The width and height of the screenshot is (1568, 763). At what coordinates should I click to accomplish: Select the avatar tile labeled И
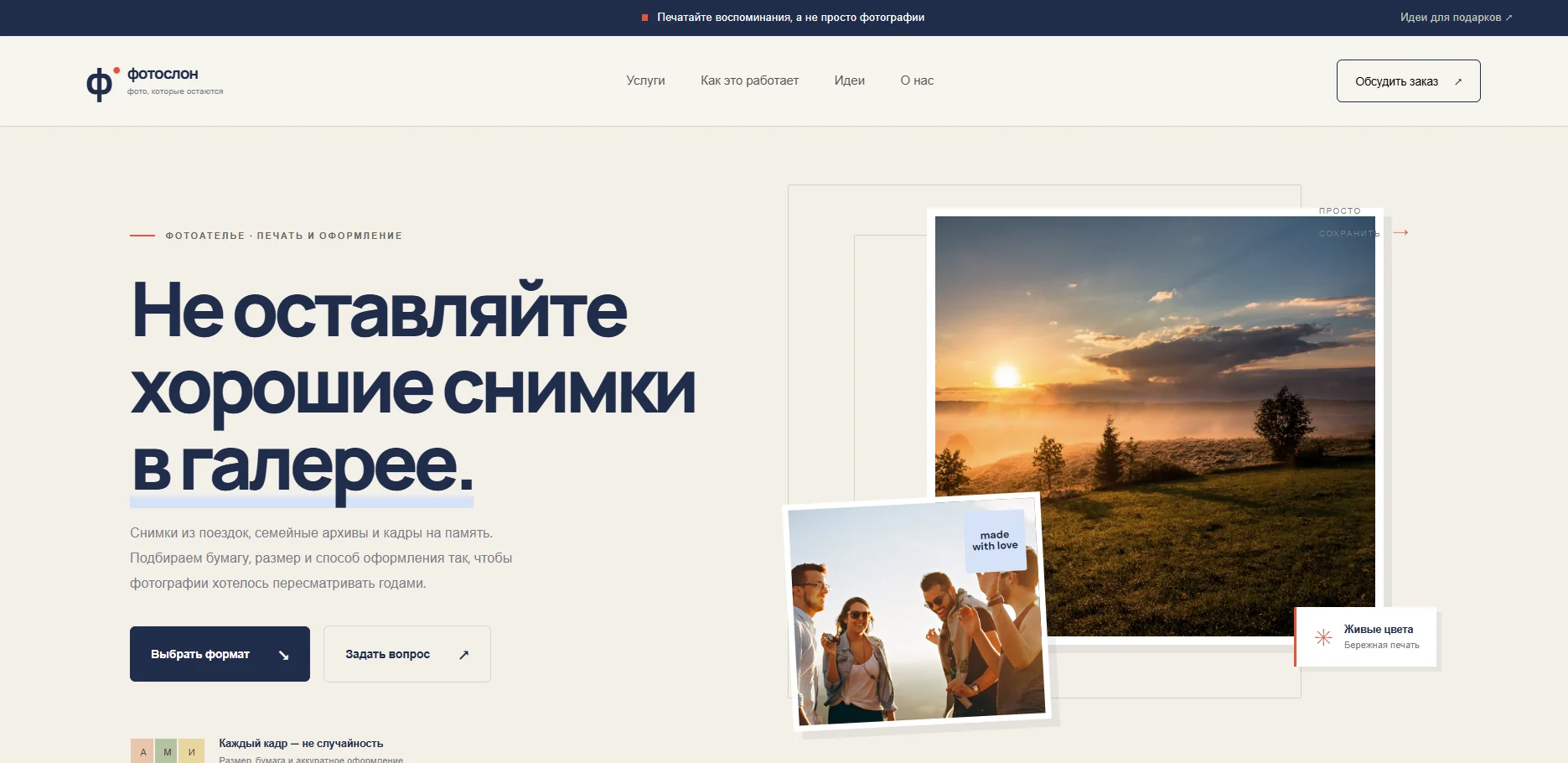192,751
